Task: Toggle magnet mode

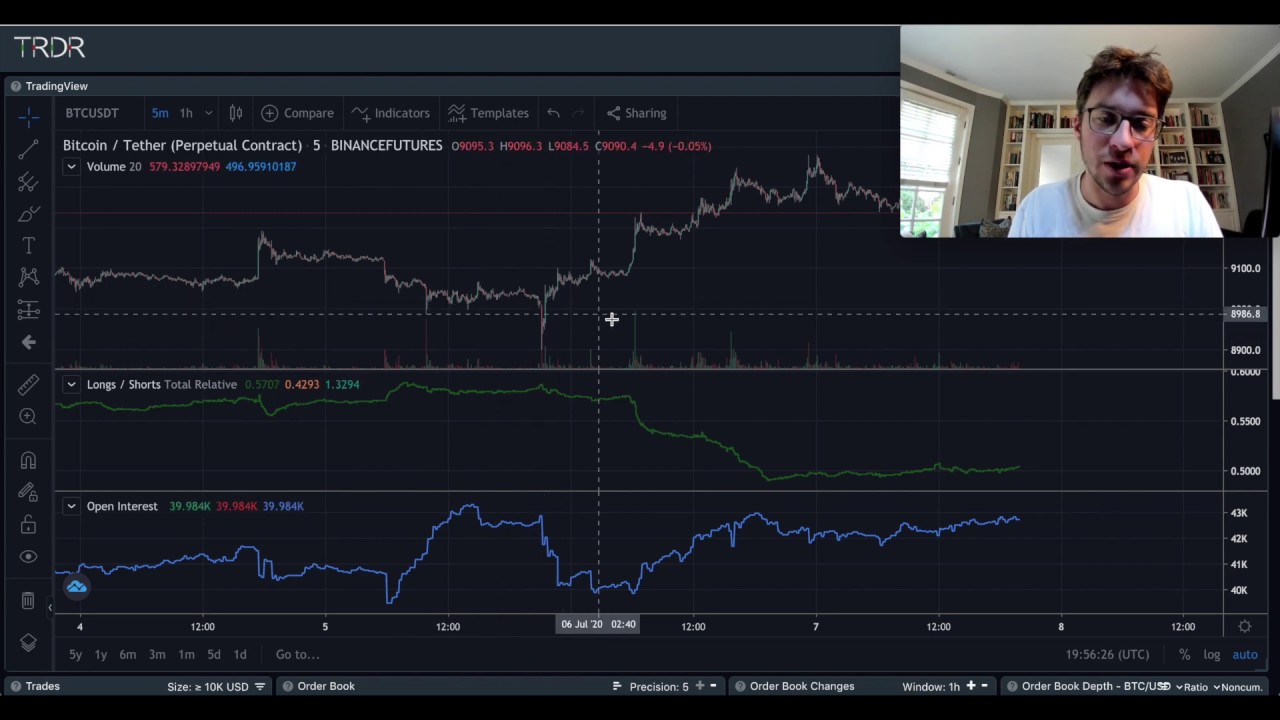Action: [28, 461]
